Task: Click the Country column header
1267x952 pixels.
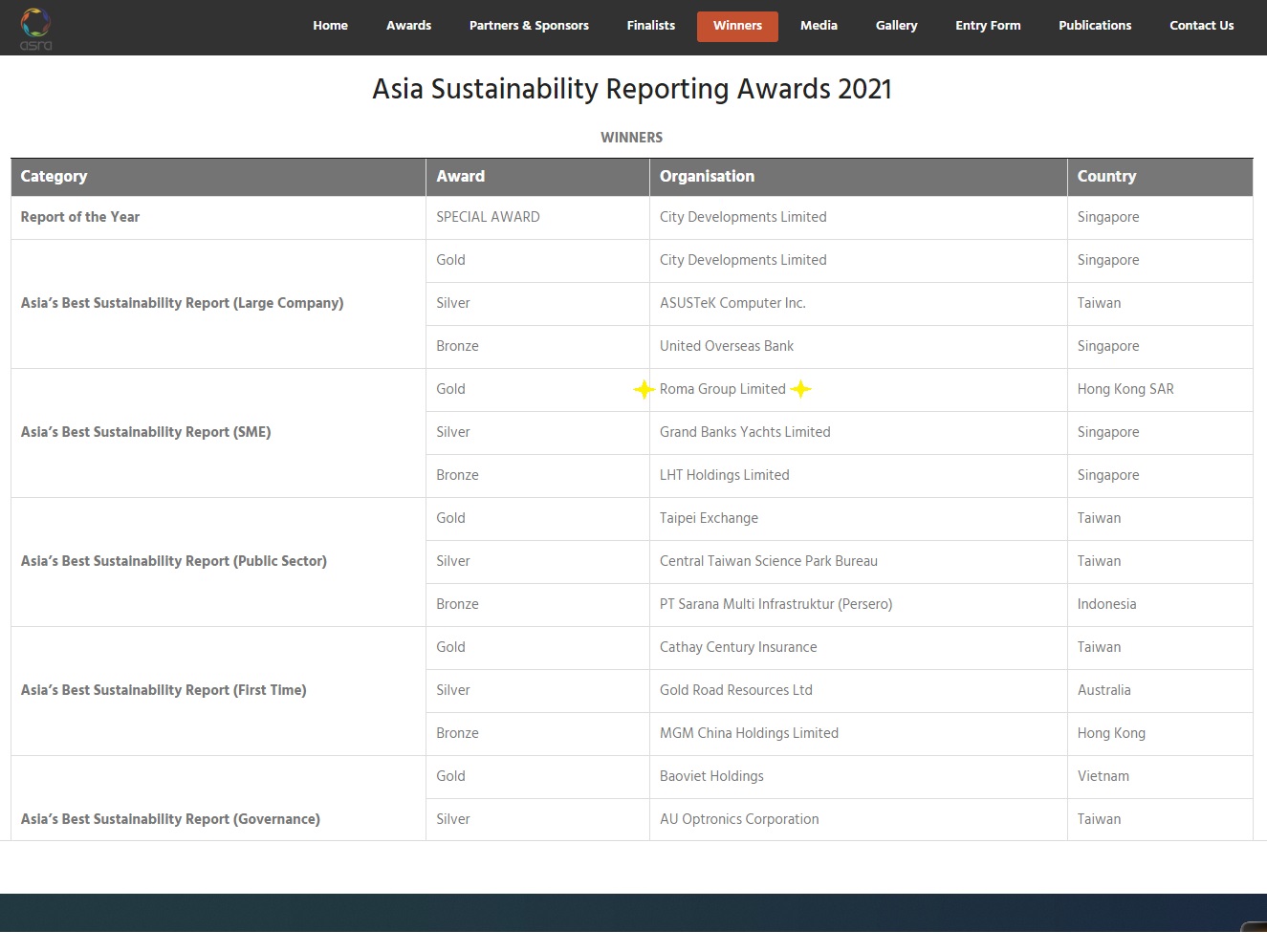Action: click(1160, 177)
